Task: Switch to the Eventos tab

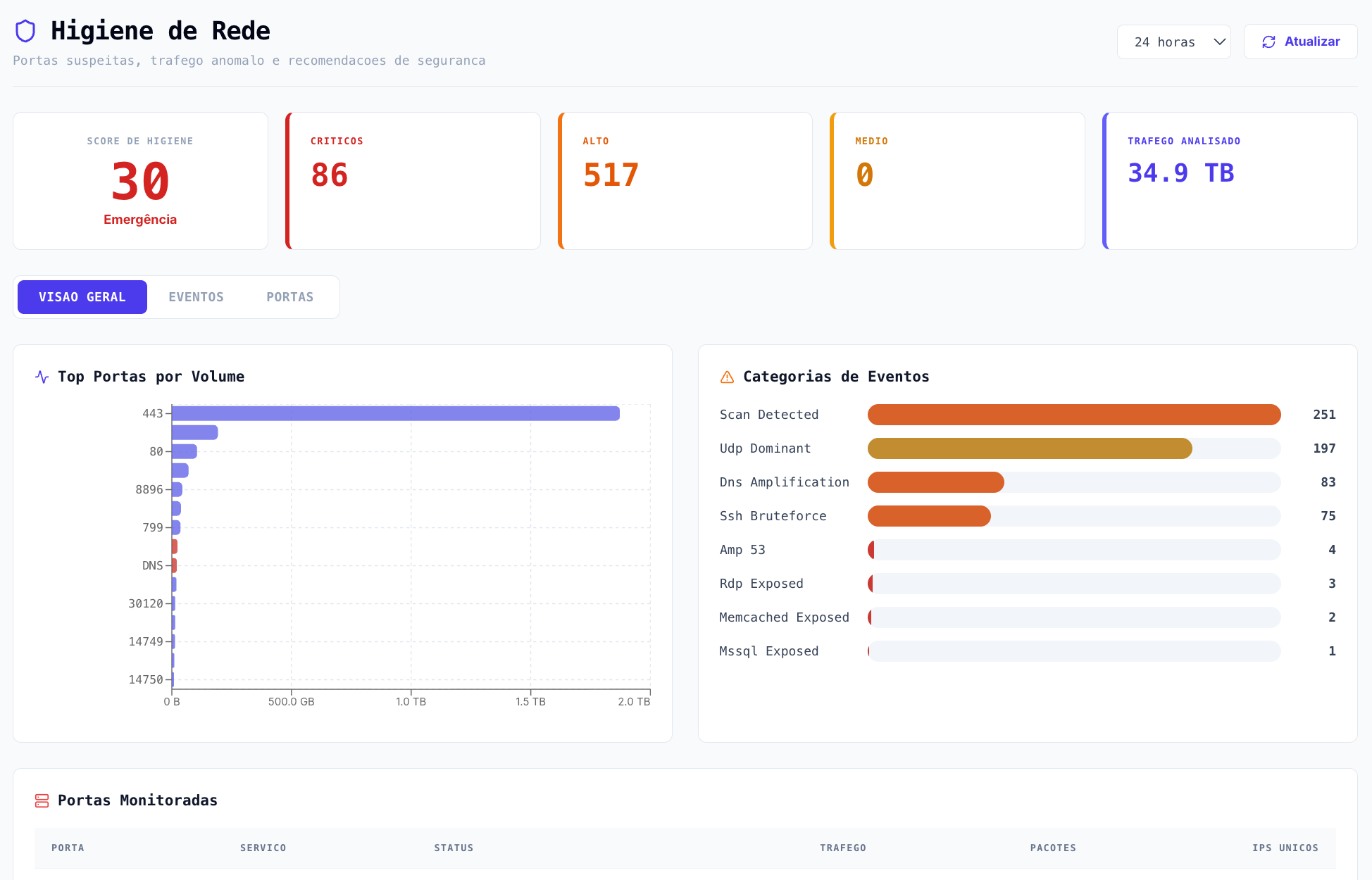Action: (x=196, y=296)
